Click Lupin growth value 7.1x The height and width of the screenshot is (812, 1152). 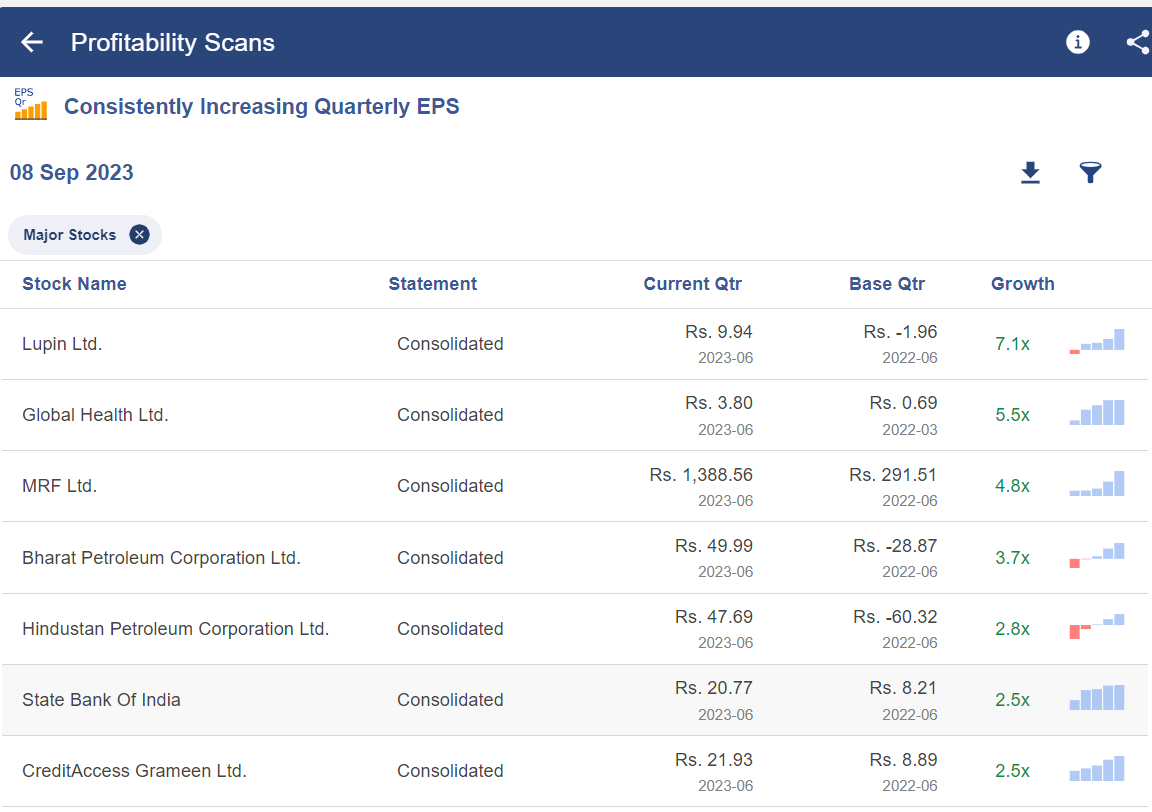coord(1012,344)
